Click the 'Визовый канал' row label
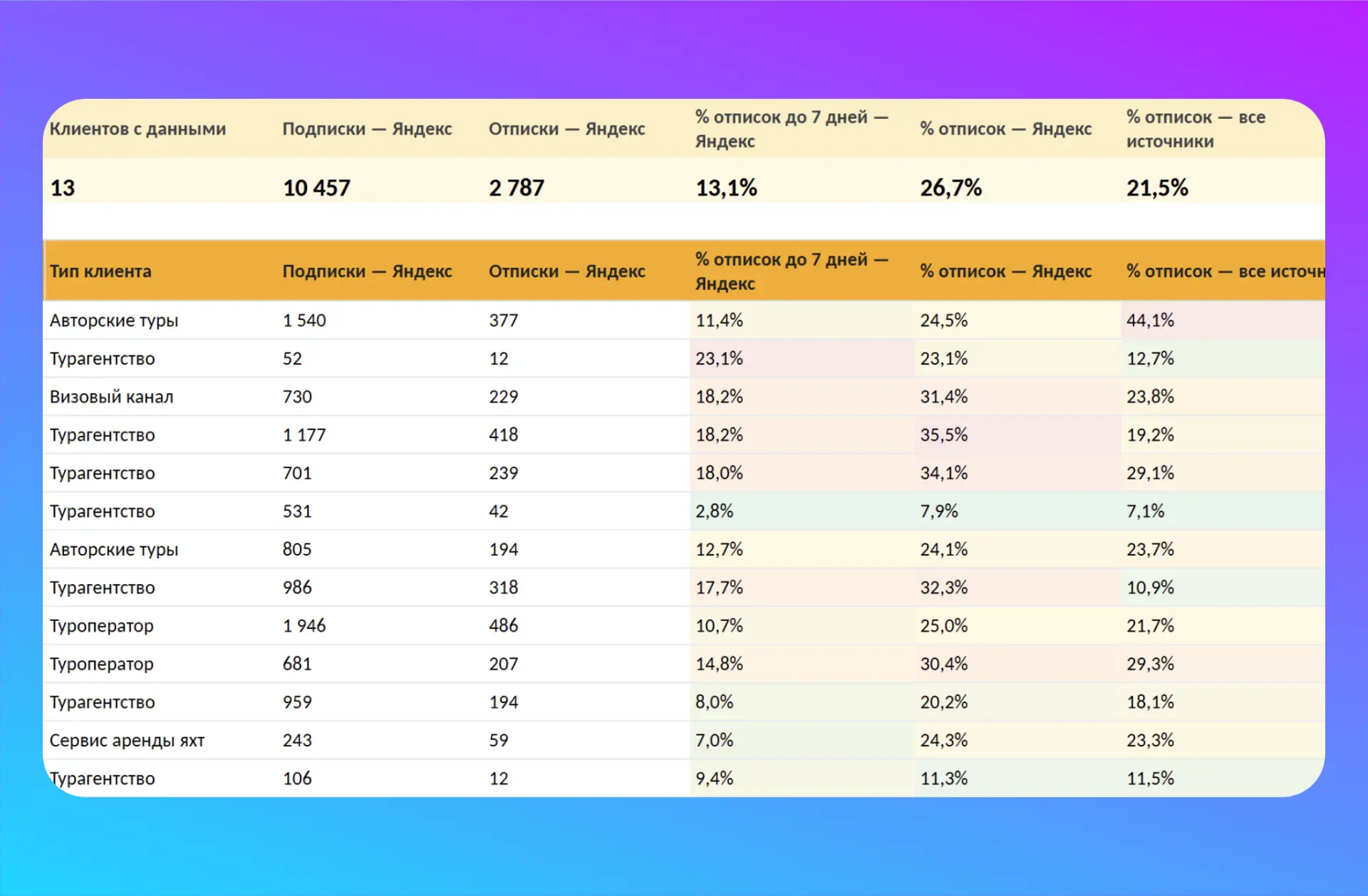This screenshot has height=896, width=1368. pyautogui.click(x=111, y=397)
